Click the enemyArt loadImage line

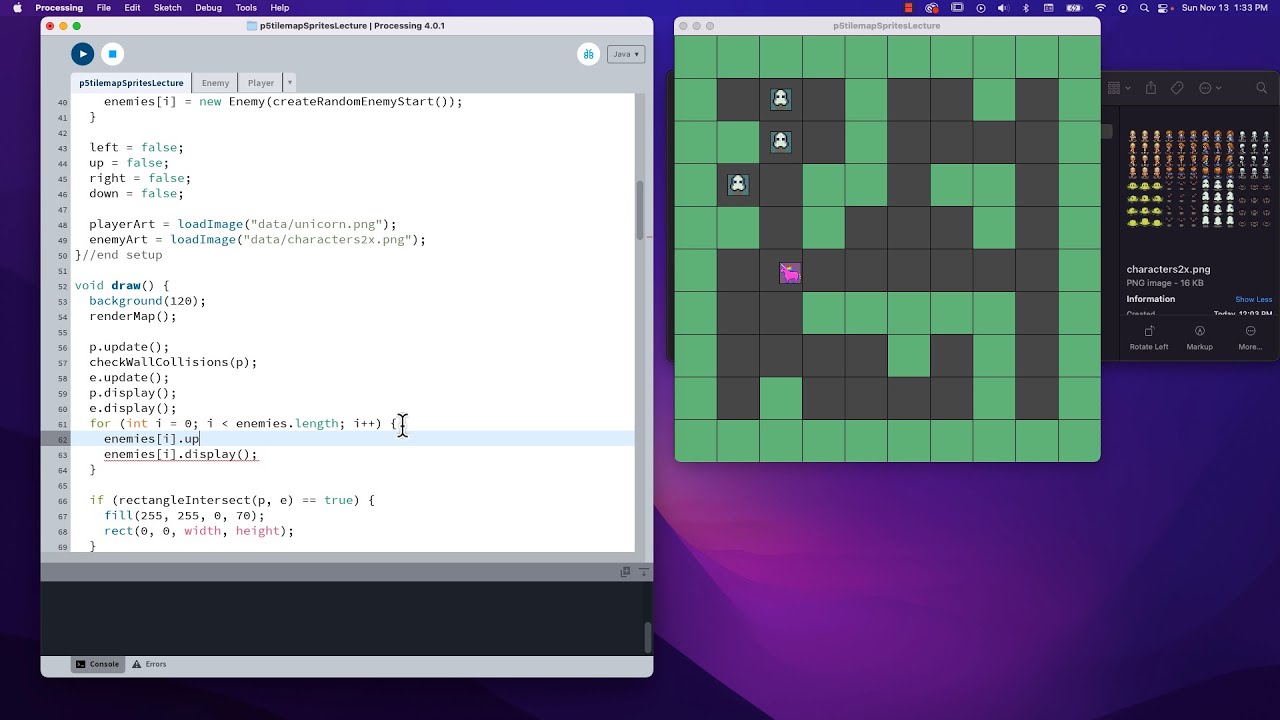point(257,239)
